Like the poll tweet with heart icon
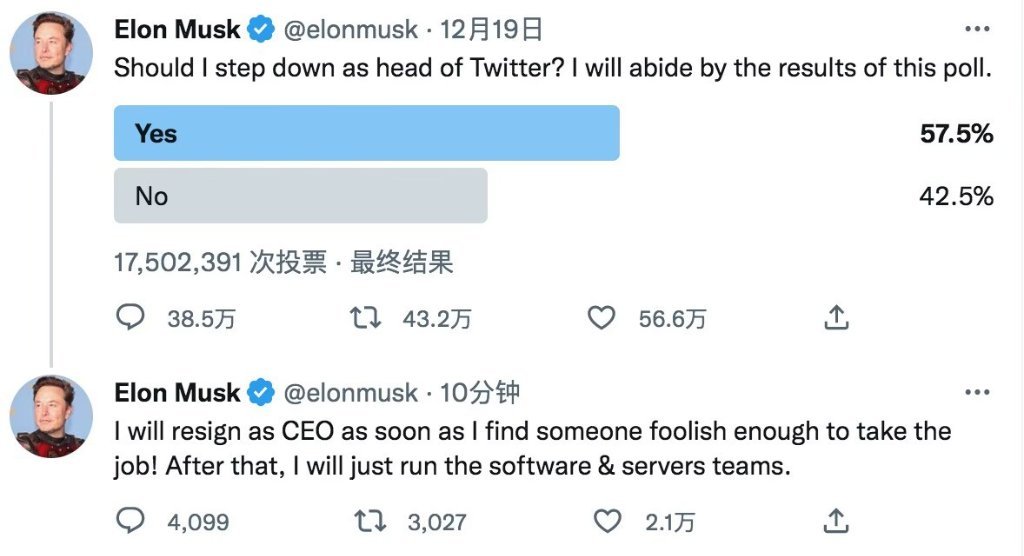 (600, 318)
